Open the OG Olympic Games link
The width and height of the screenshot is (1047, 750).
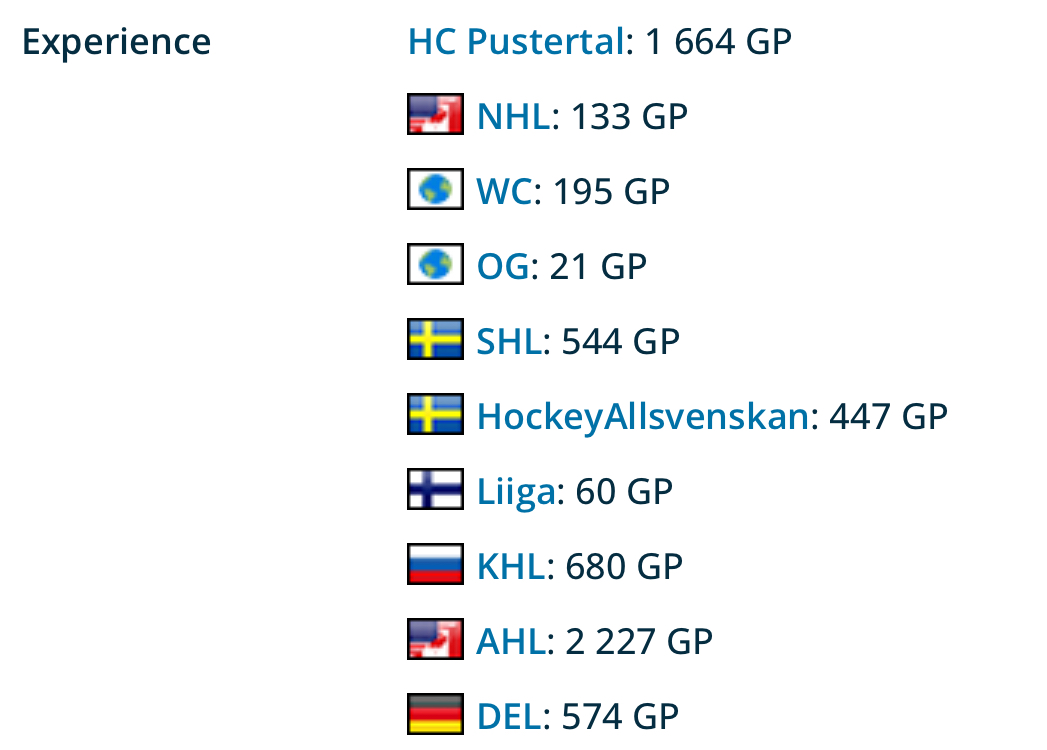pos(503,266)
